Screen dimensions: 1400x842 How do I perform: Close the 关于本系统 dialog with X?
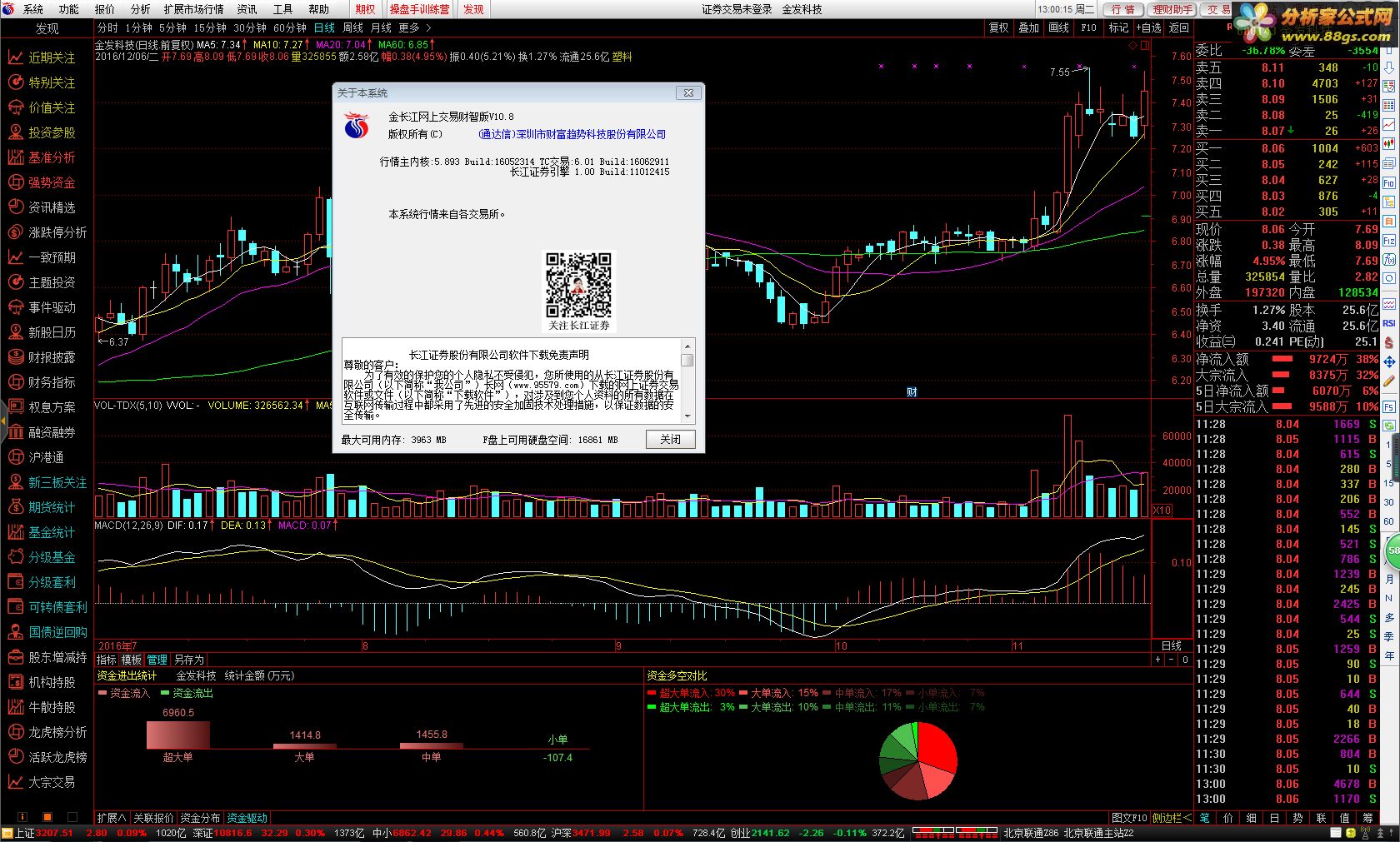click(x=688, y=92)
